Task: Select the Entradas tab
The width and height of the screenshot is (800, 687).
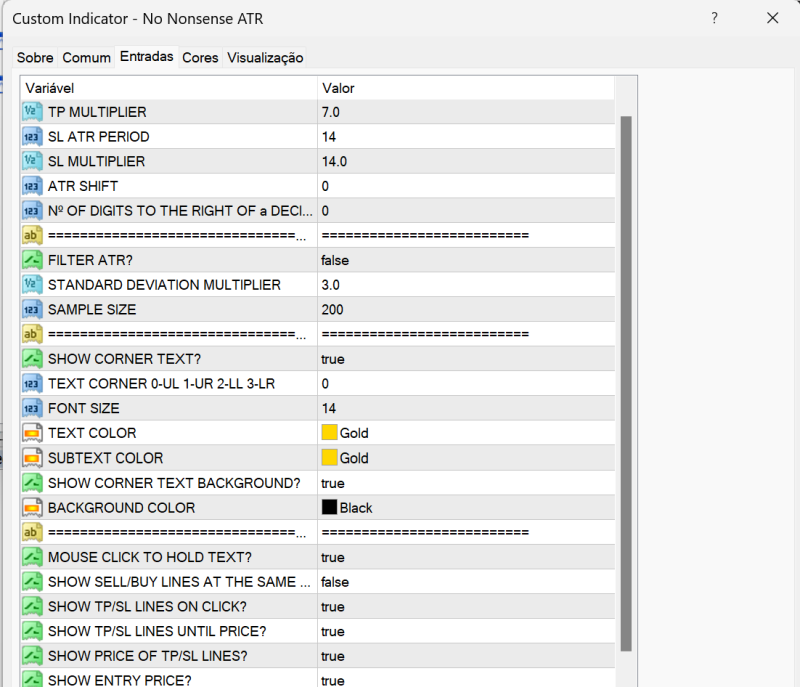Action: 146,56
